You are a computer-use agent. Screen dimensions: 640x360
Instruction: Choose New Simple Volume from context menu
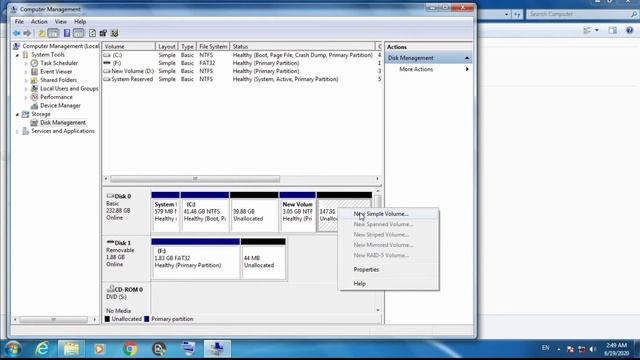pos(389,214)
